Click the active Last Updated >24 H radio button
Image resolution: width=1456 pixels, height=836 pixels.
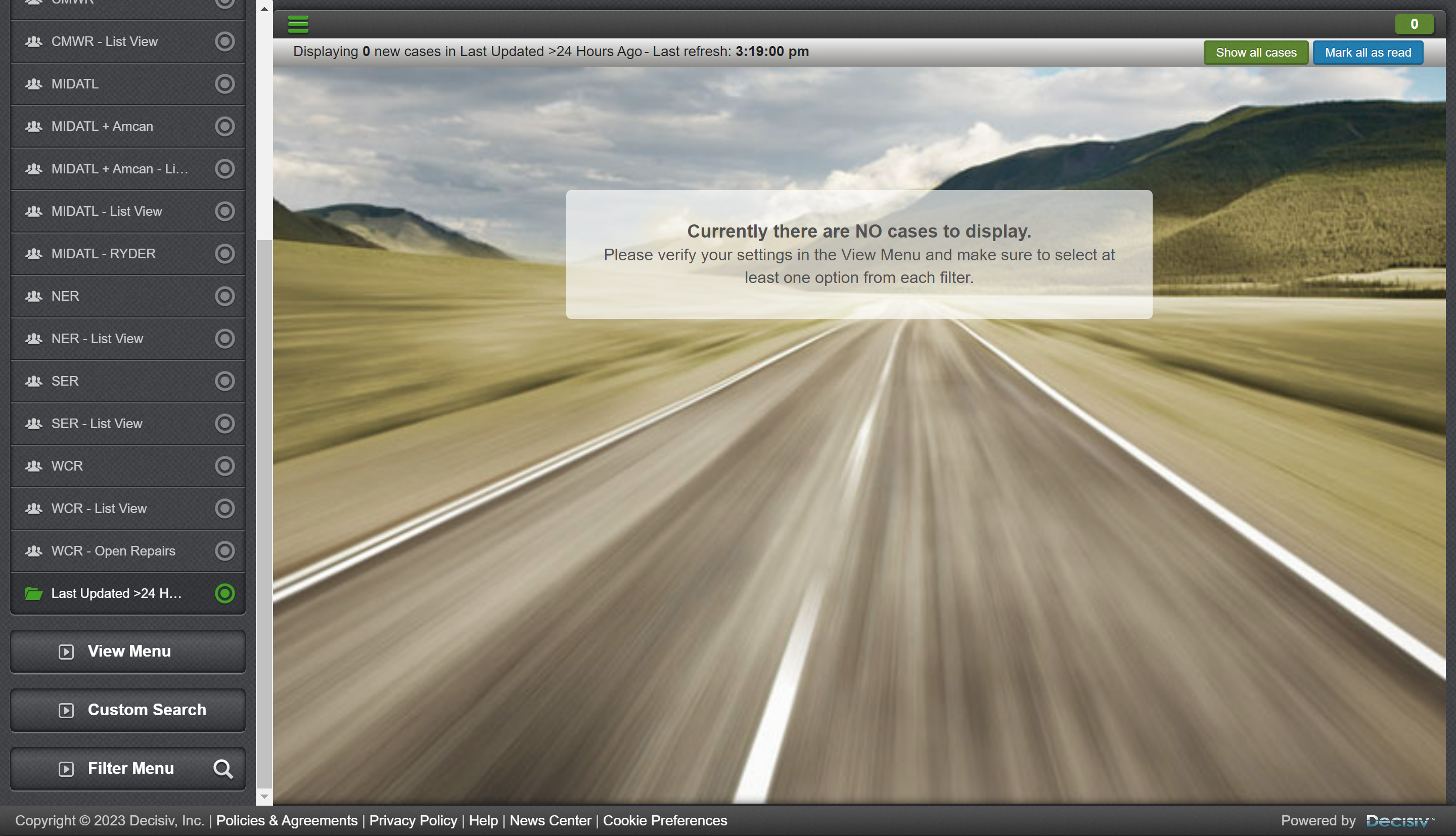coord(224,594)
